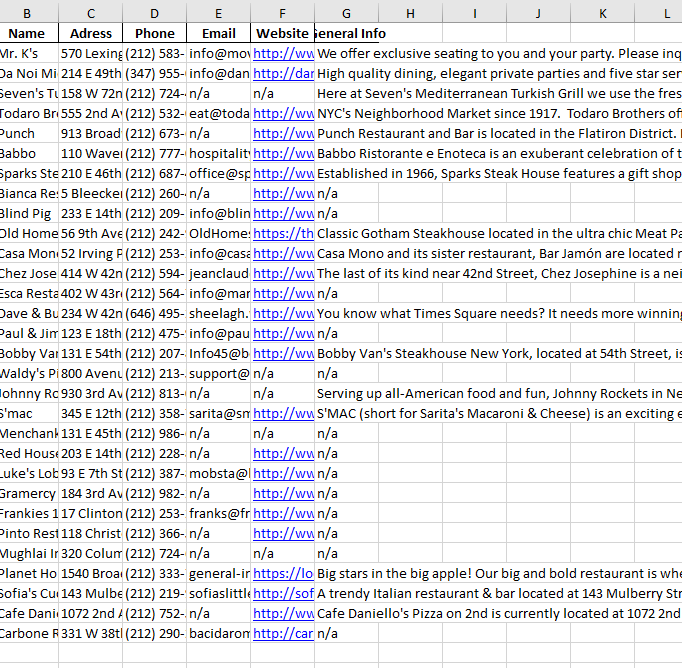Open website link in S'mac row
The height and width of the screenshot is (668, 682).
click(x=283, y=414)
